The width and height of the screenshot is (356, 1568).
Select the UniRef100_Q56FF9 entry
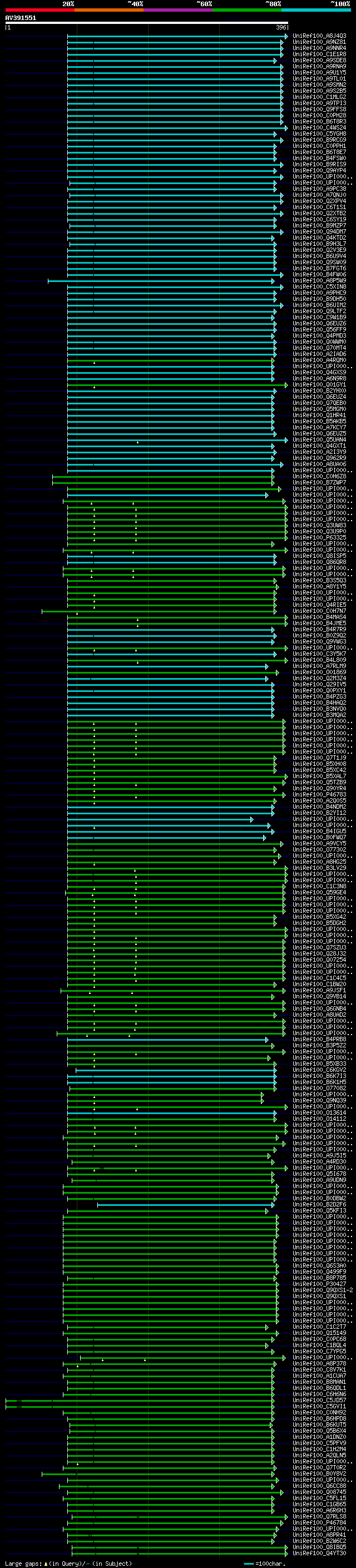tap(319, 329)
